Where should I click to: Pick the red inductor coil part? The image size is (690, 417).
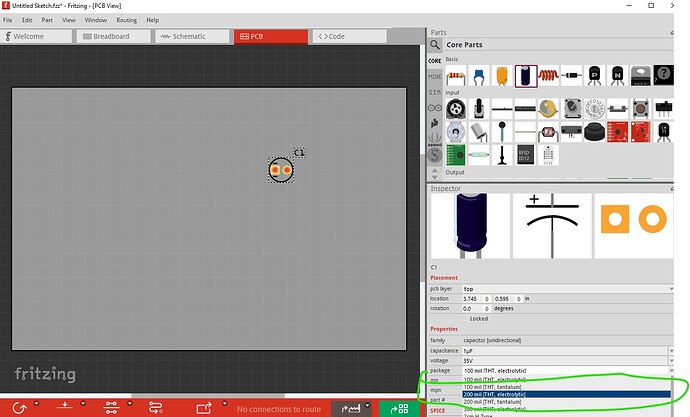pos(548,77)
